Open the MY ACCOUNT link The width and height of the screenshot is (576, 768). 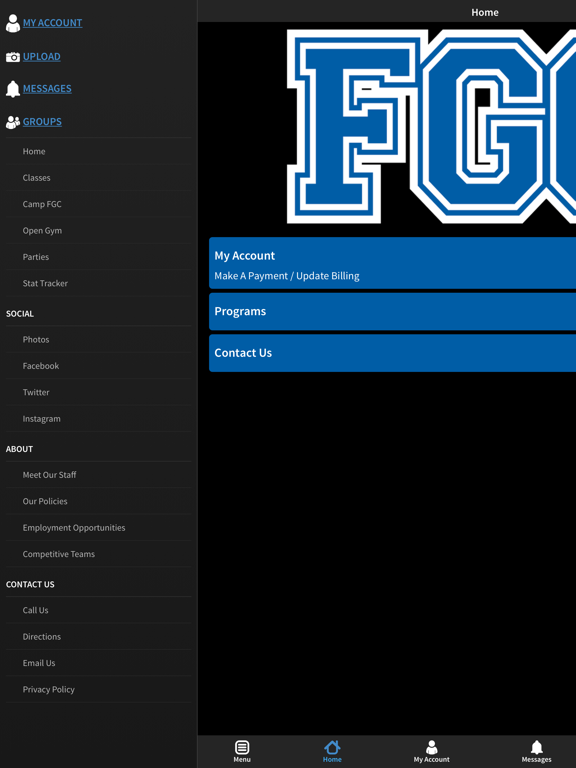tap(52, 23)
